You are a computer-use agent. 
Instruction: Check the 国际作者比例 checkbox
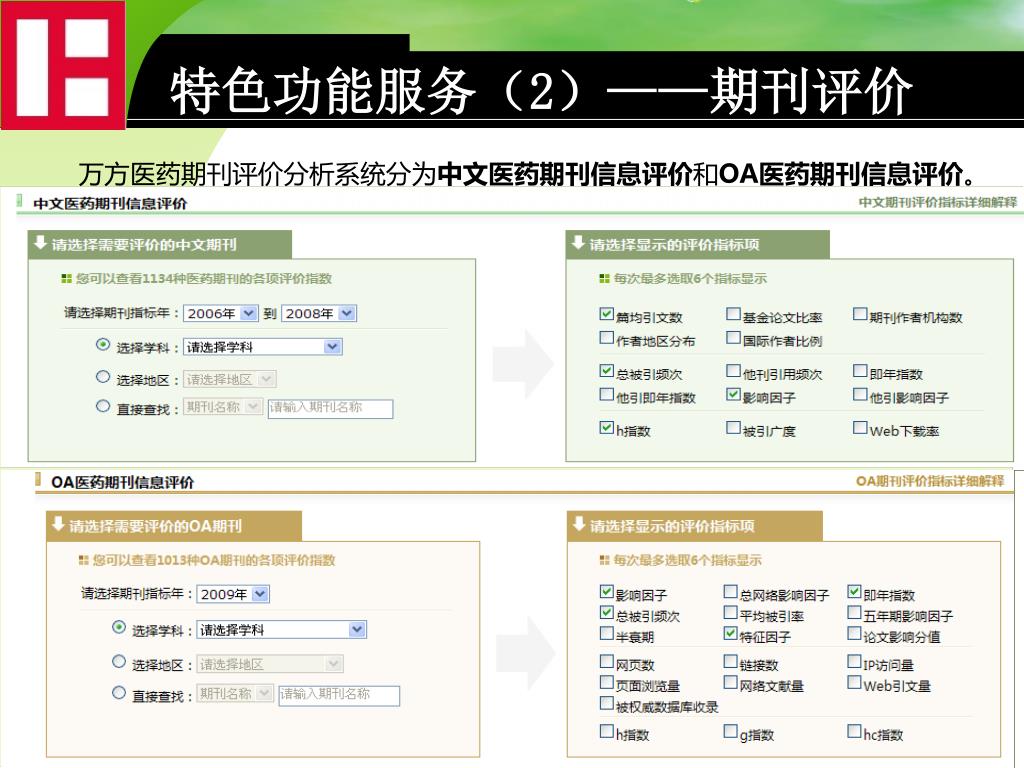click(733, 338)
